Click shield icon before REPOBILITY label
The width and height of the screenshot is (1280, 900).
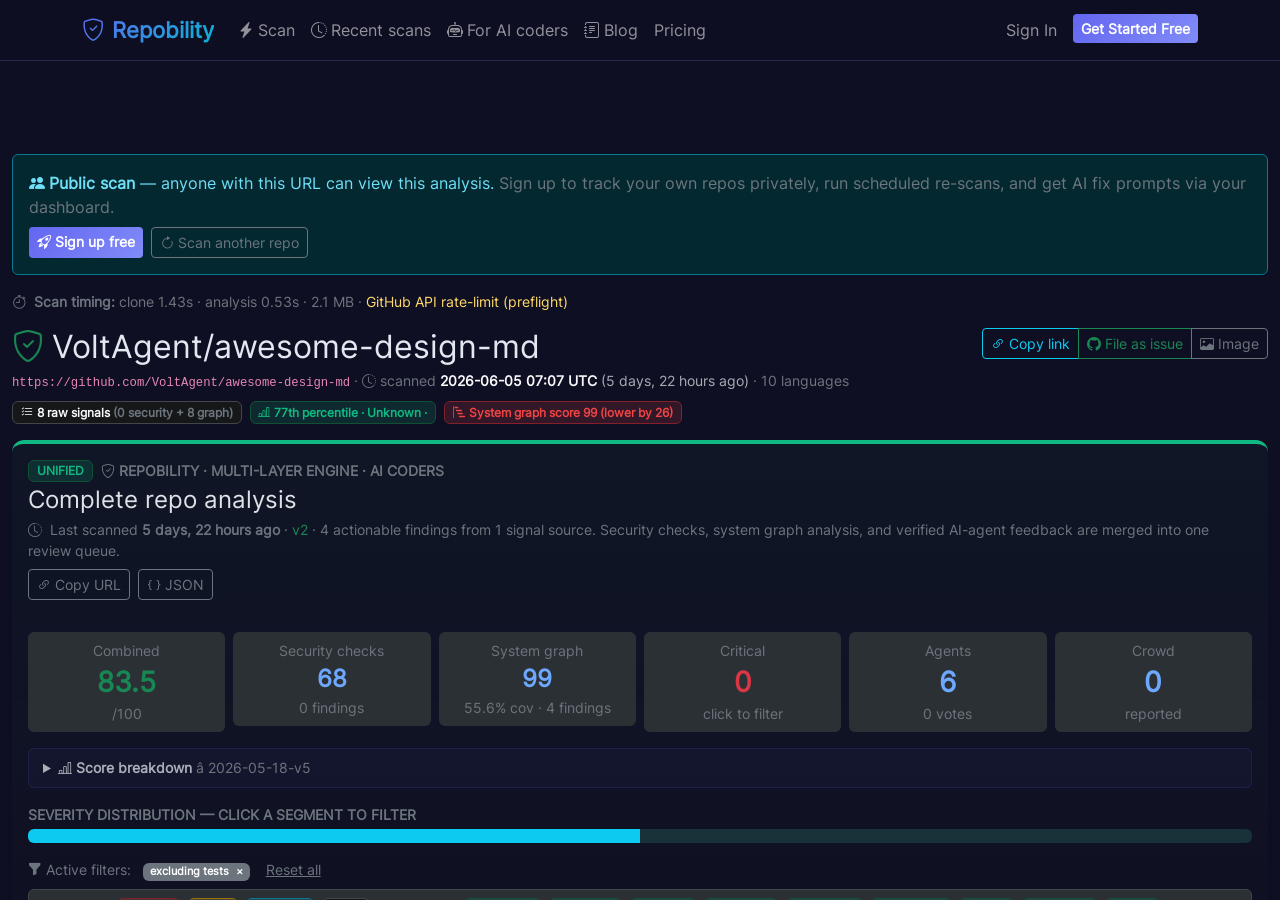pos(108,471)
